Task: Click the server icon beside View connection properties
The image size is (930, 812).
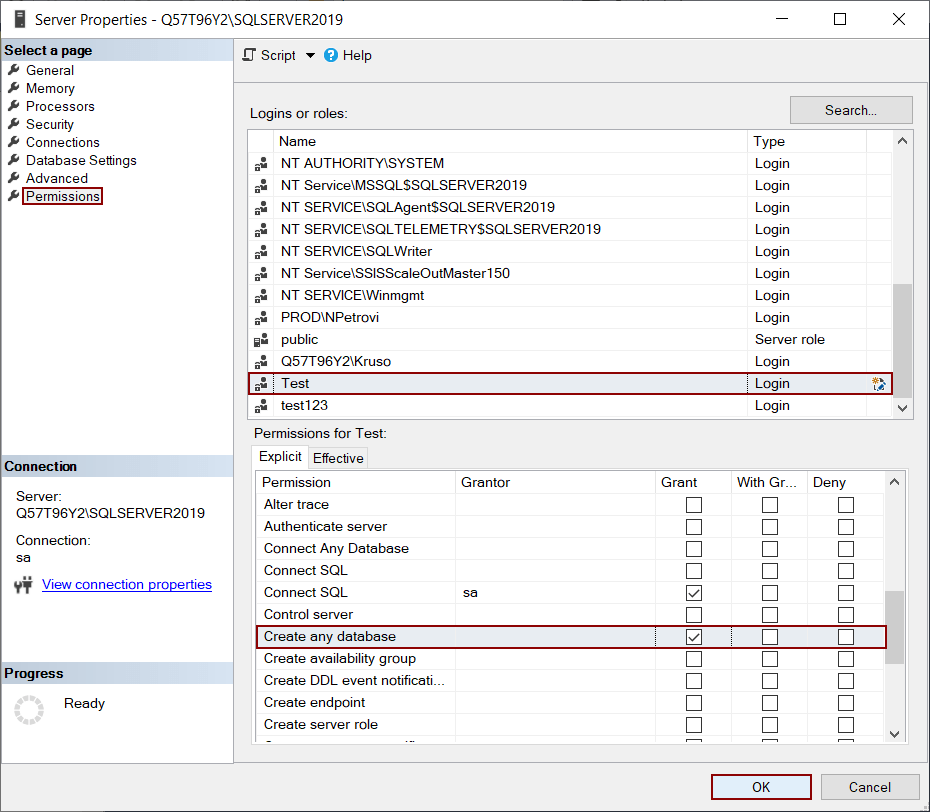Action: click(22, 584)
